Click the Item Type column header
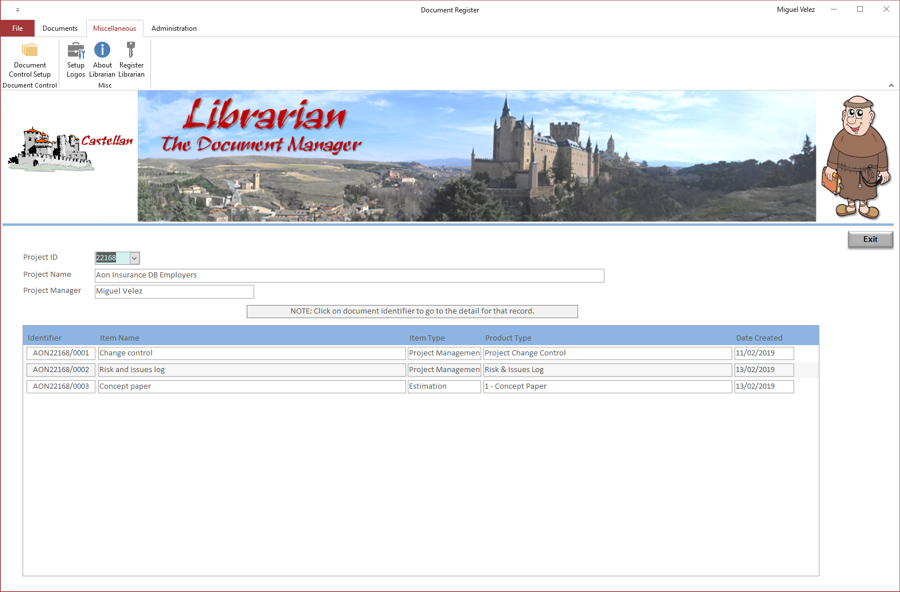The image size is (900, 592). coord(427,338)
